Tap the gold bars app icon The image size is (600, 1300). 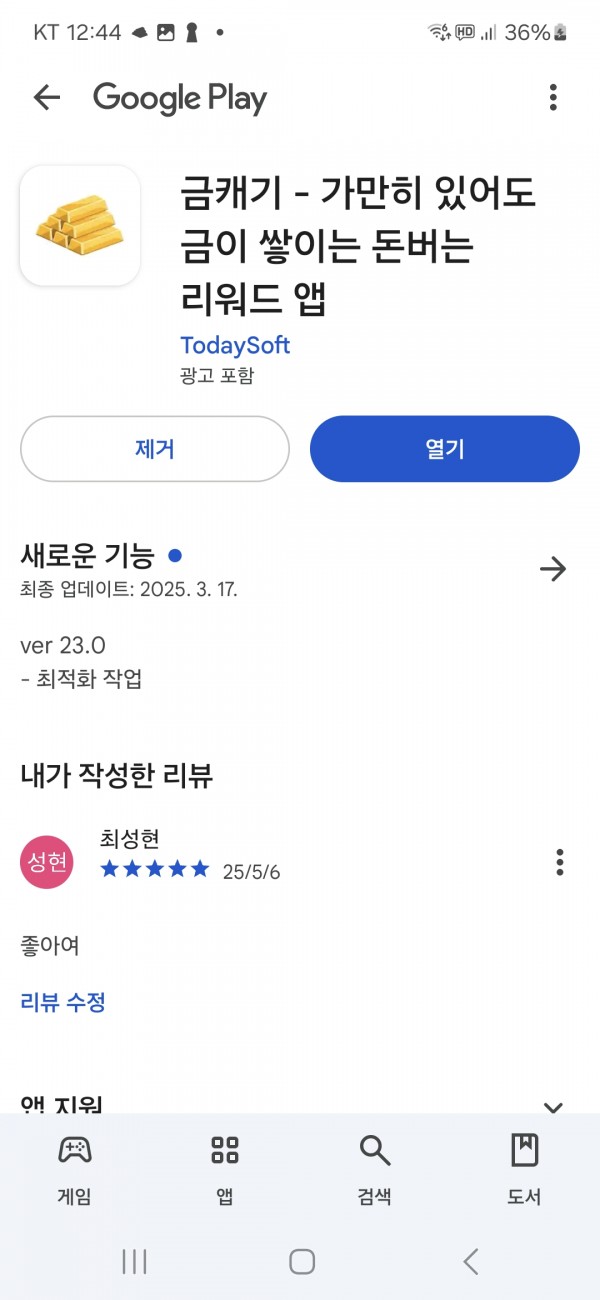pos(80,225)
